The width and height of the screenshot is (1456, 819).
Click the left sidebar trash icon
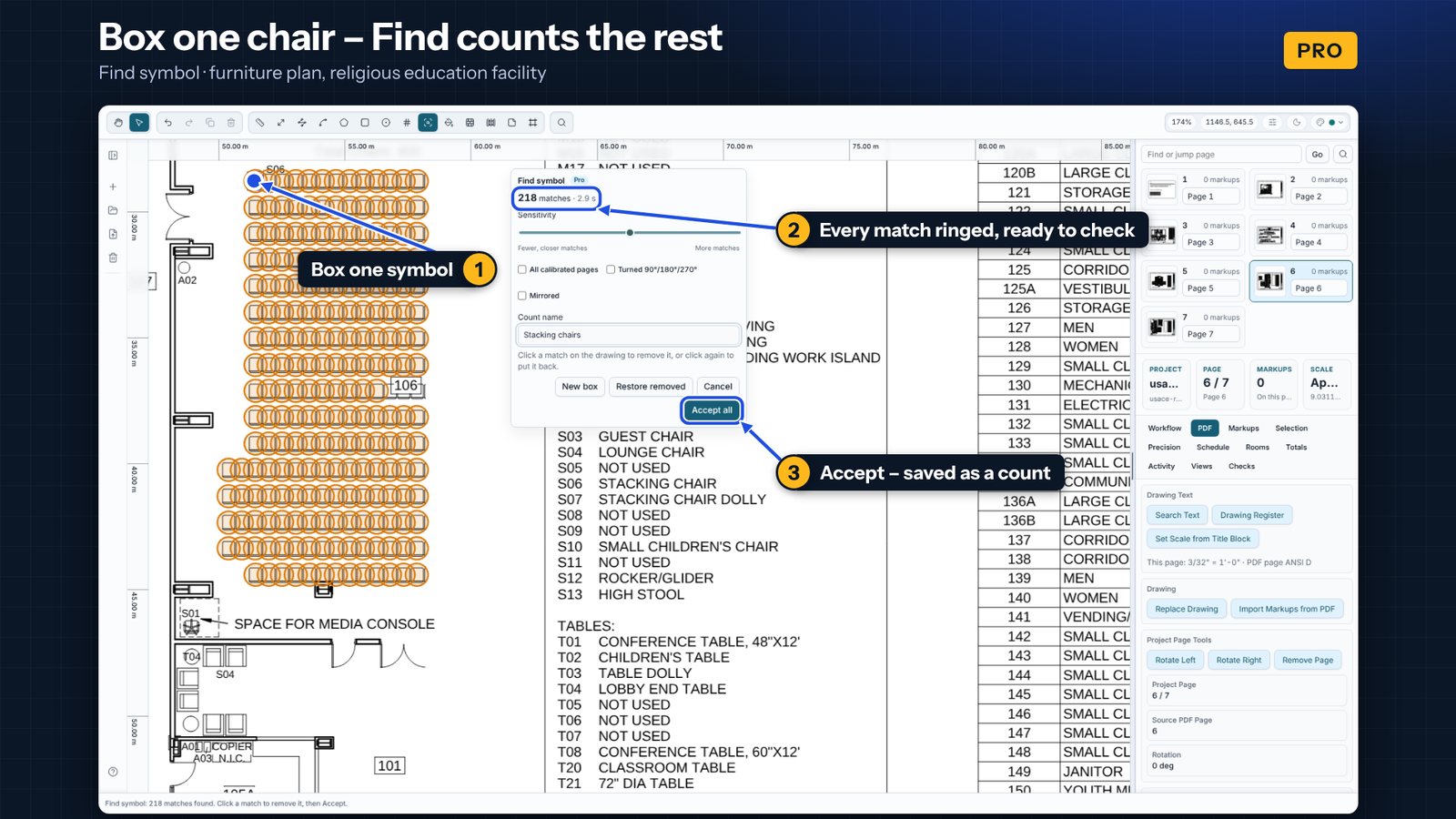tap(113, 258)
